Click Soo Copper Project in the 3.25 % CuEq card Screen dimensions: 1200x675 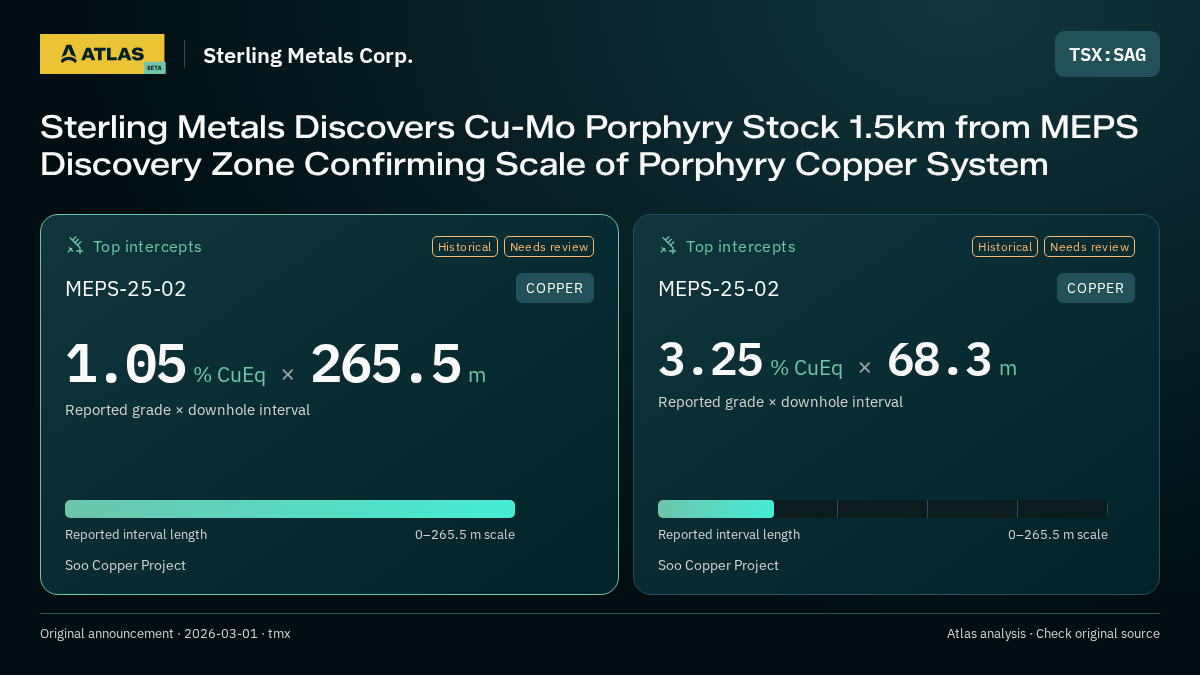click(x=718, y=565)
